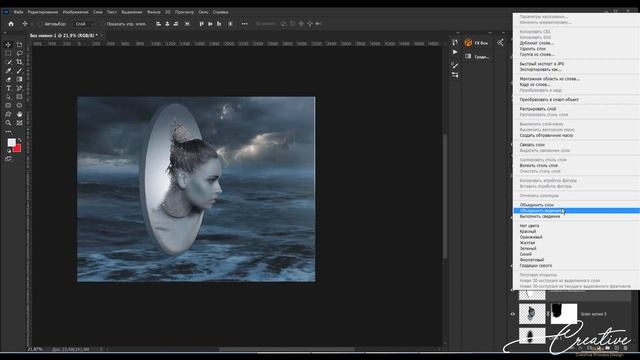Select the Rectangle shape tool
This screenshot has height=360, width=640.
coord(19,97)
